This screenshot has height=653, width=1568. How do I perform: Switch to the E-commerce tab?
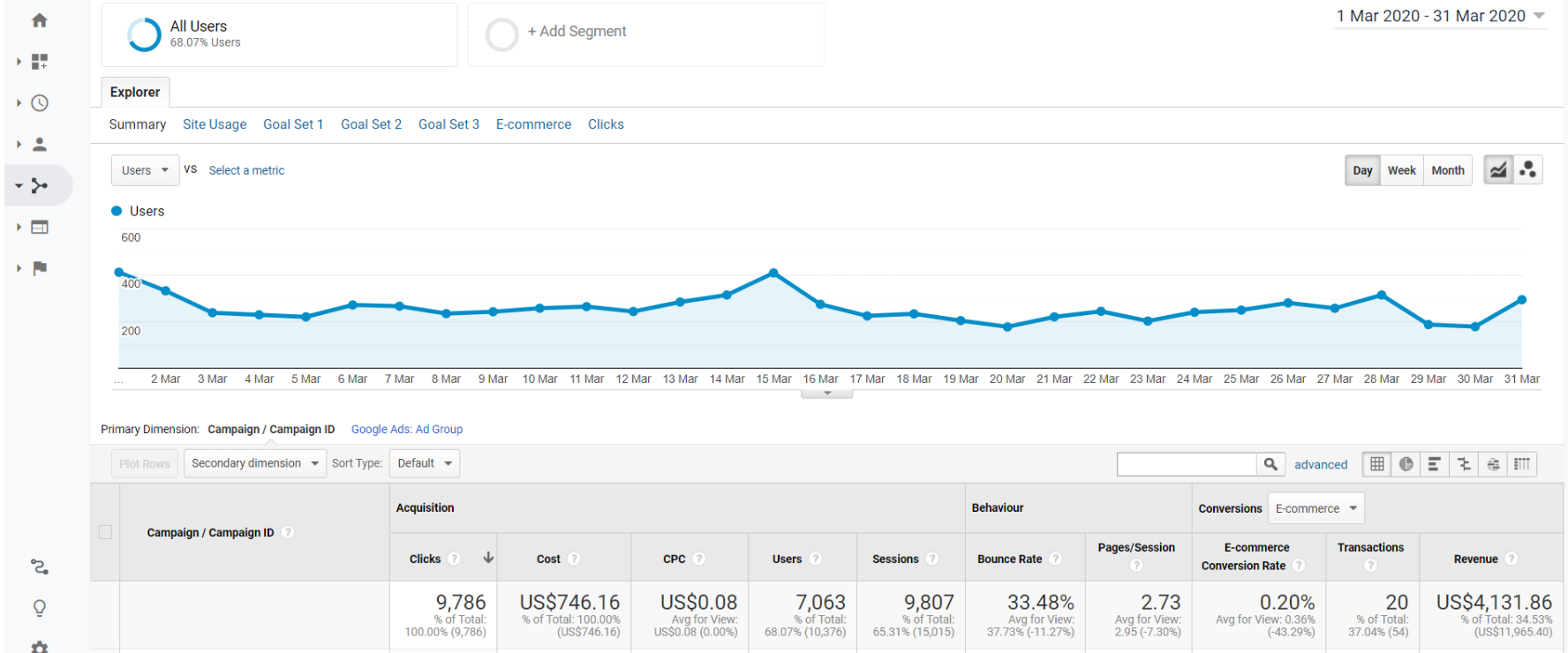[x=533, y=124]
